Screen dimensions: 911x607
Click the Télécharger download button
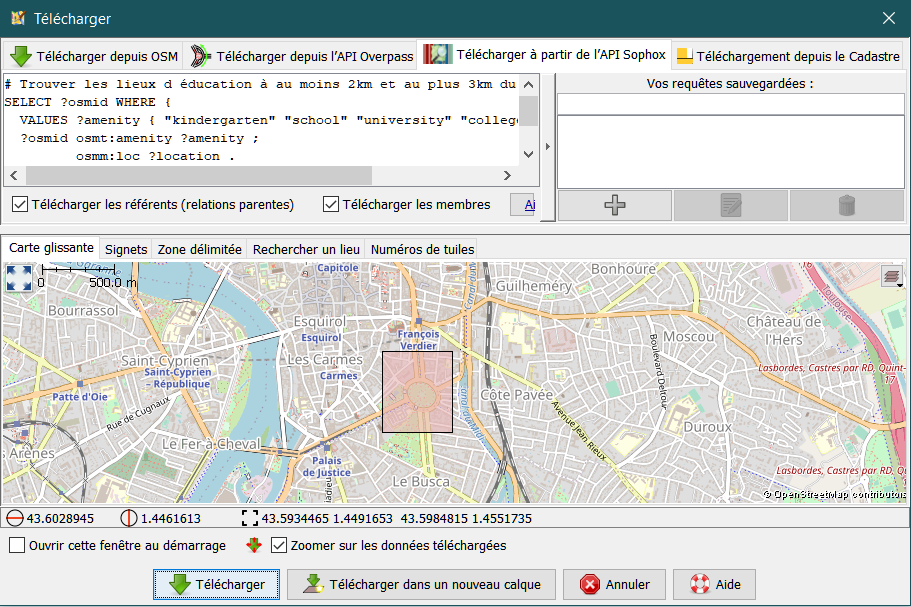216,584
